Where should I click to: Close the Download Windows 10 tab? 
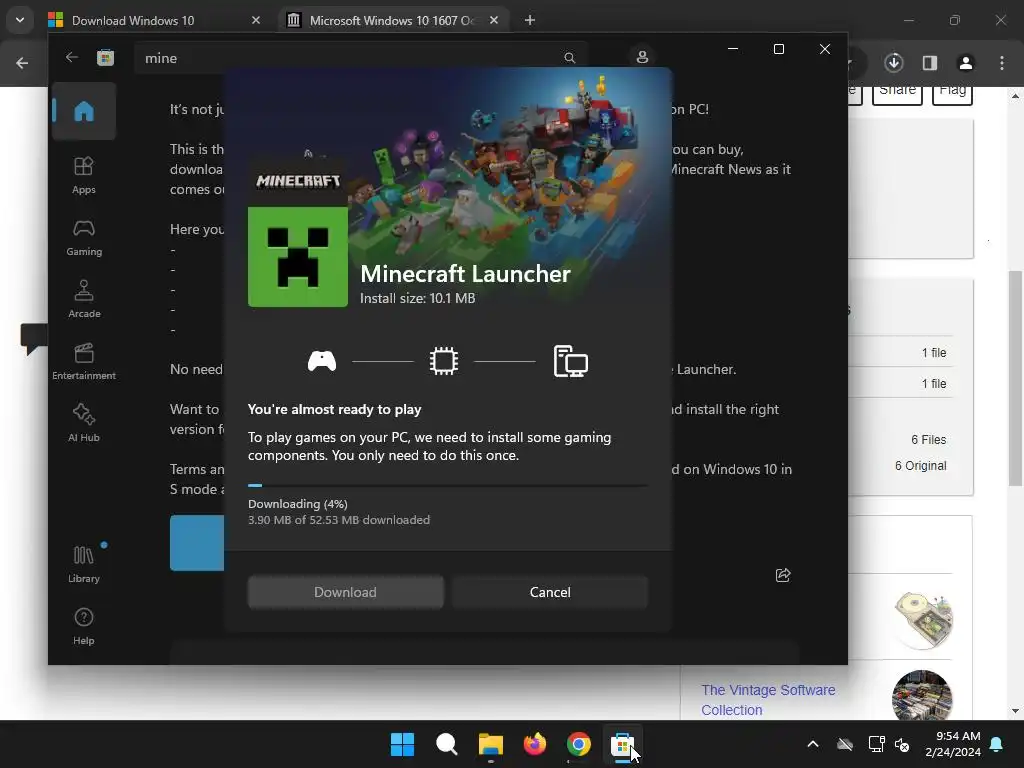[256, 20]
